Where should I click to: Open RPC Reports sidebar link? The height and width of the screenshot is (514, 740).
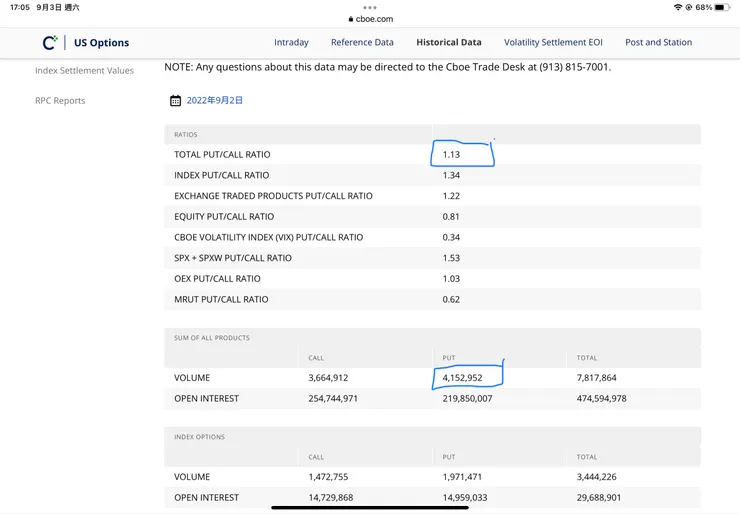pos(60,101)
